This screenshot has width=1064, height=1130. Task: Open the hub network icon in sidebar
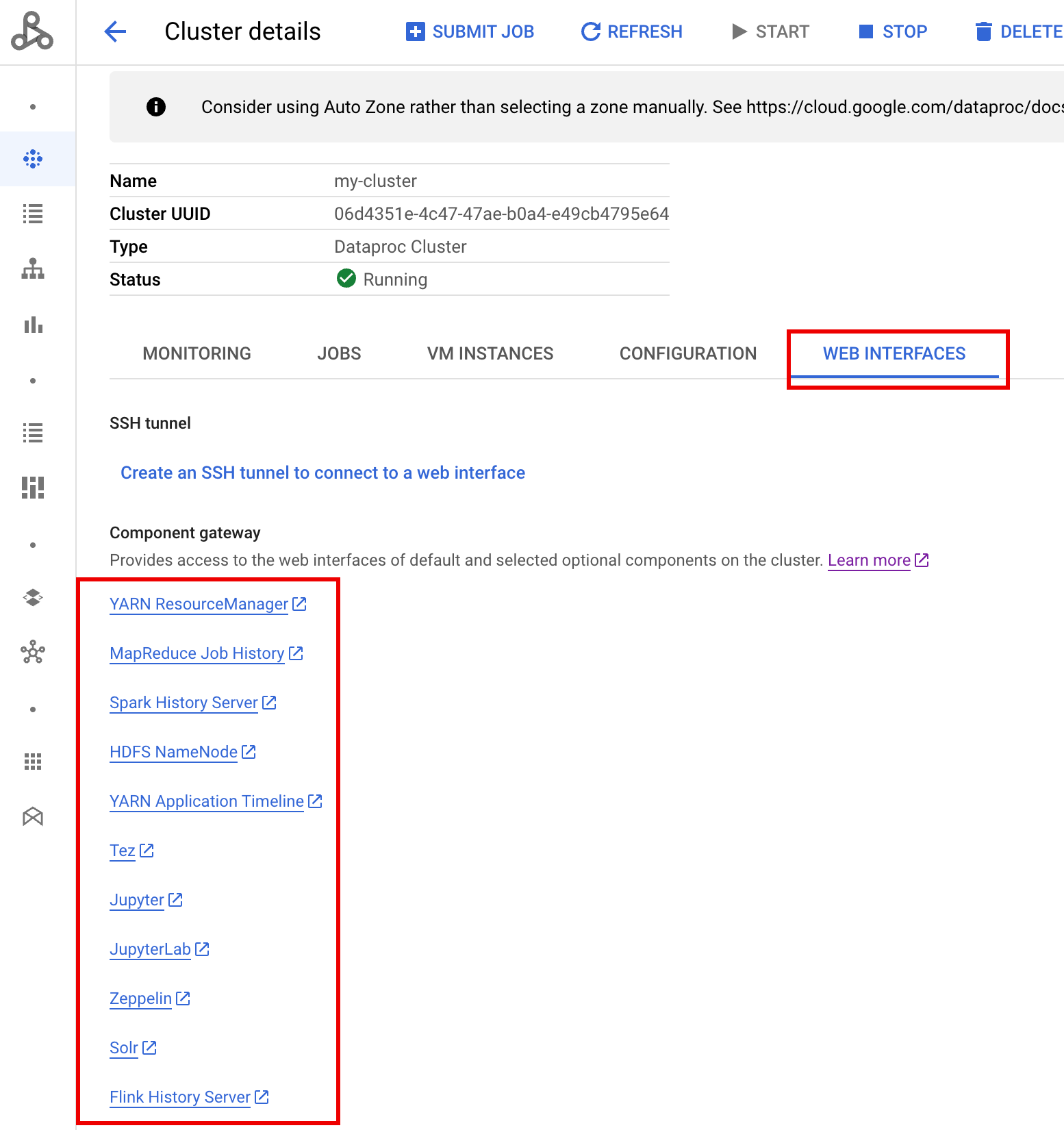pos(33,652)
